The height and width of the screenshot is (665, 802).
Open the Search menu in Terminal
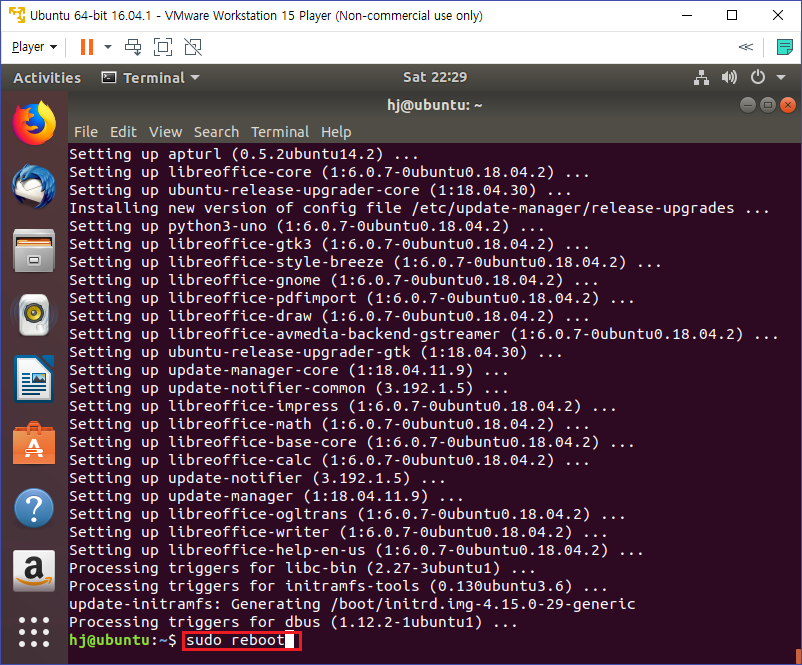216,132
